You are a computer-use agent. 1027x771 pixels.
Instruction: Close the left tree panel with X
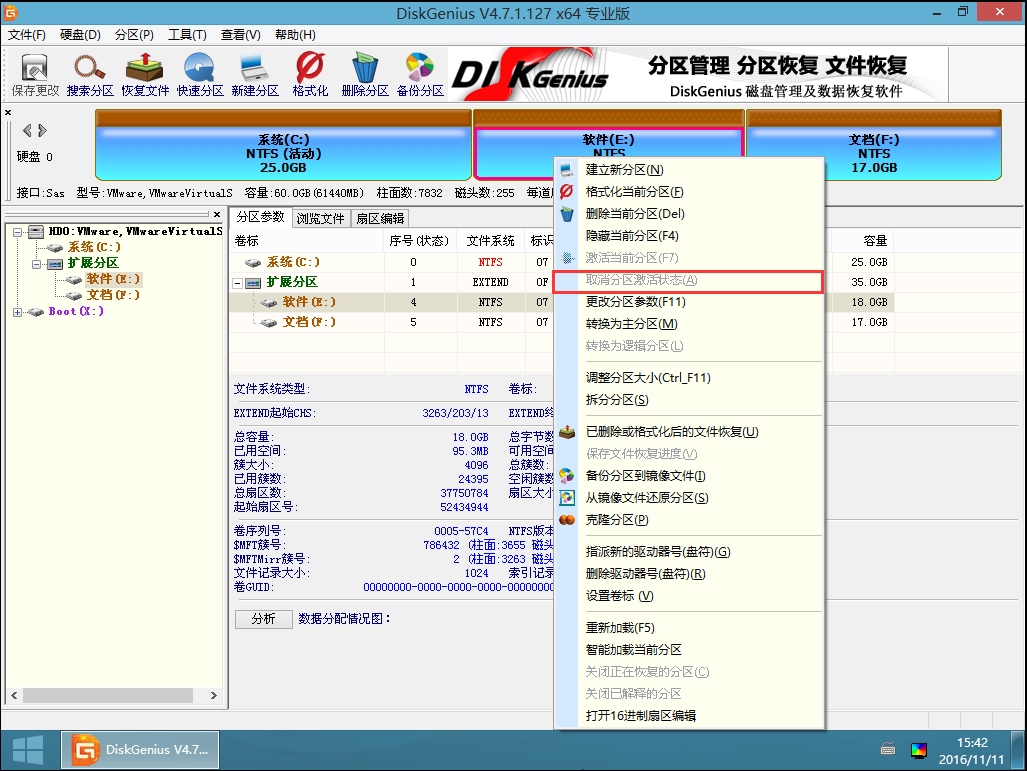217,214
